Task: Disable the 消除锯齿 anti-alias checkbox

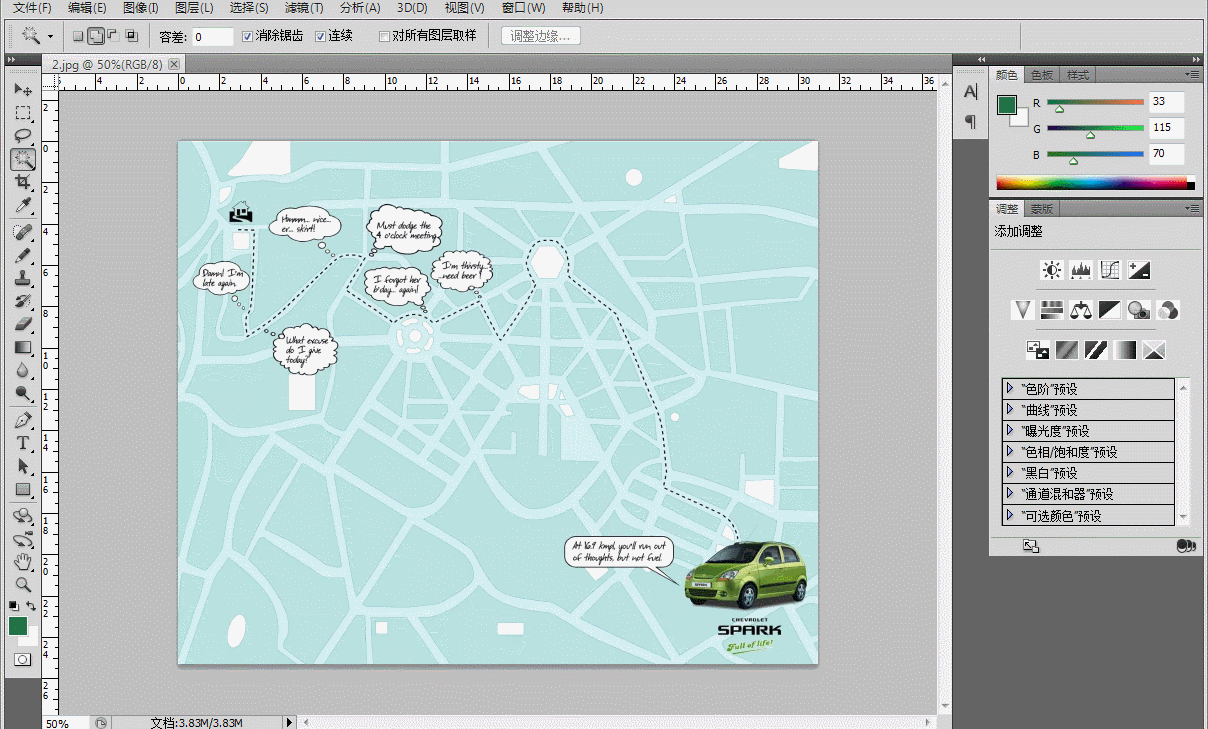Action: [248, 36]
